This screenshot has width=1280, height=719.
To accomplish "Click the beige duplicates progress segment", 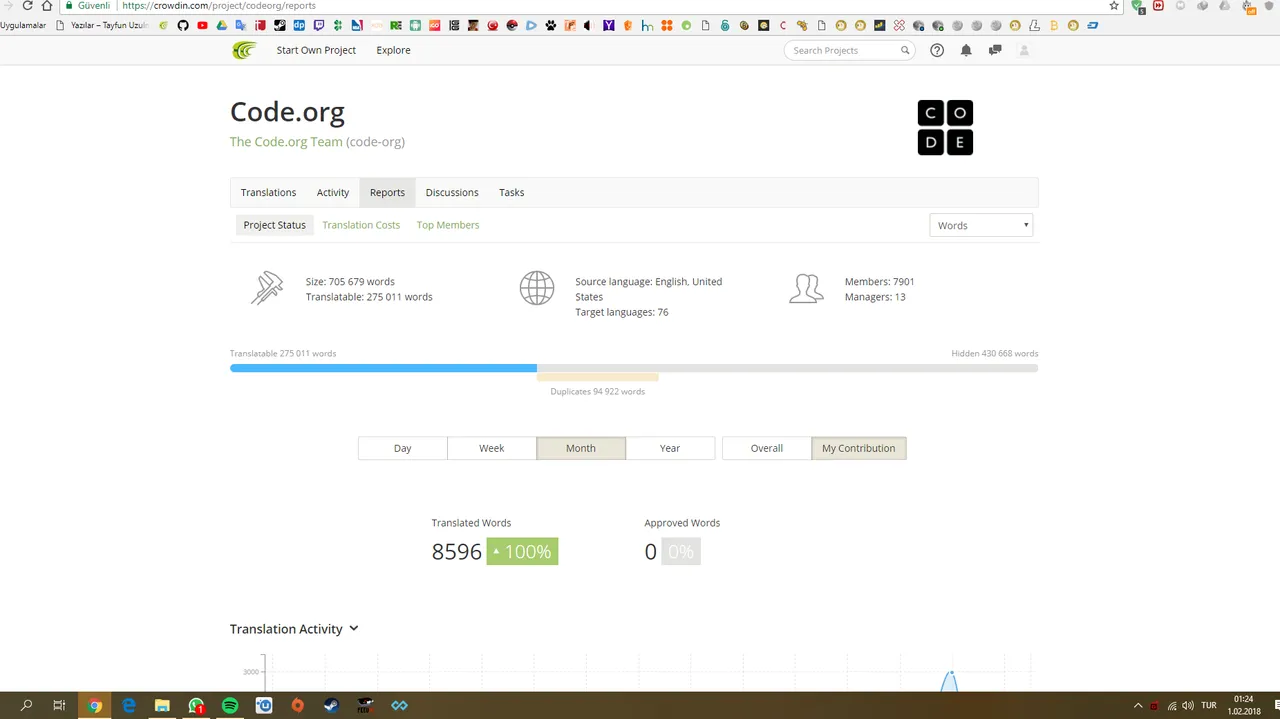I will (598, 377).
